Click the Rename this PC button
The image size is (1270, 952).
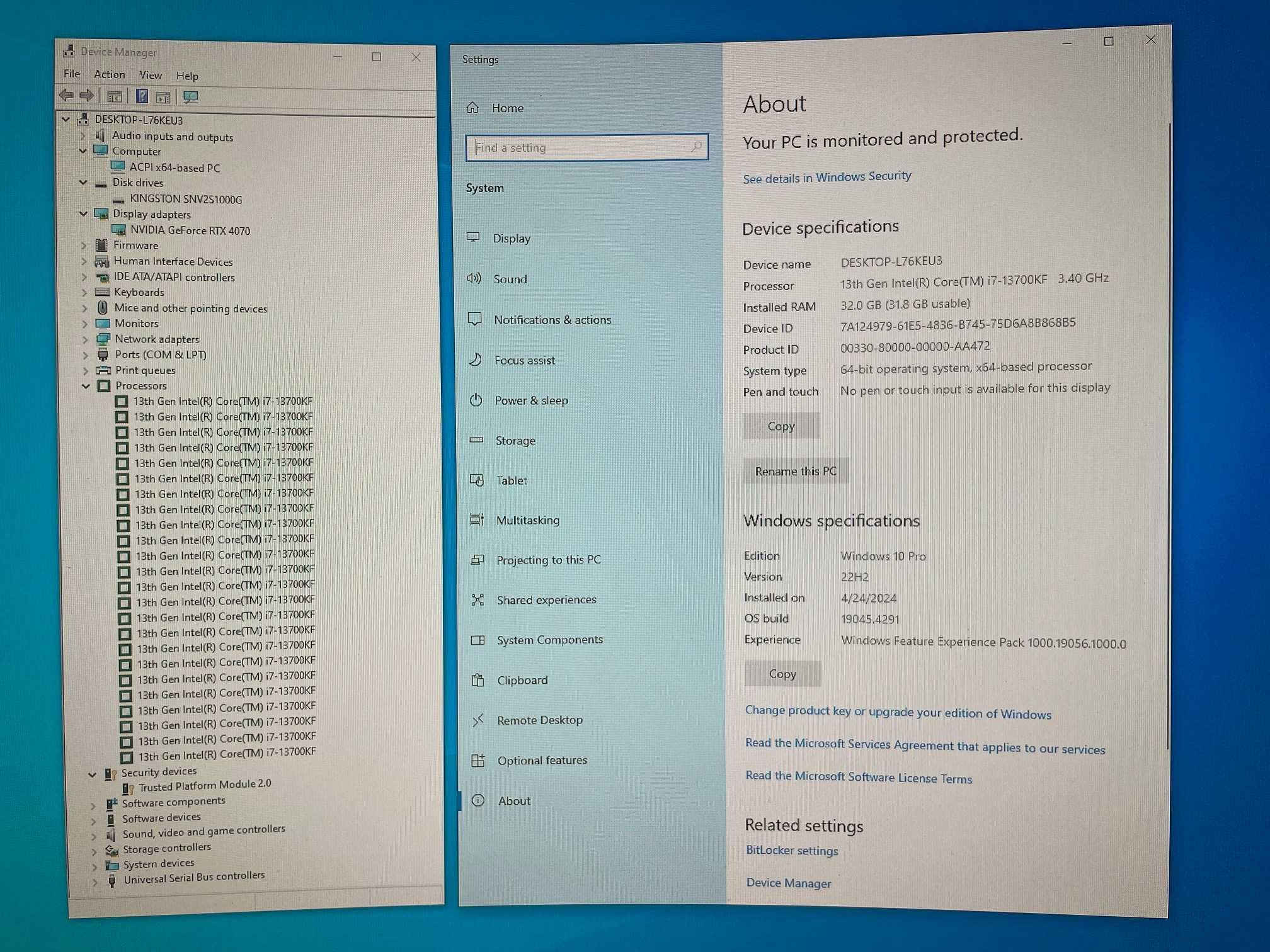point(796,471)
